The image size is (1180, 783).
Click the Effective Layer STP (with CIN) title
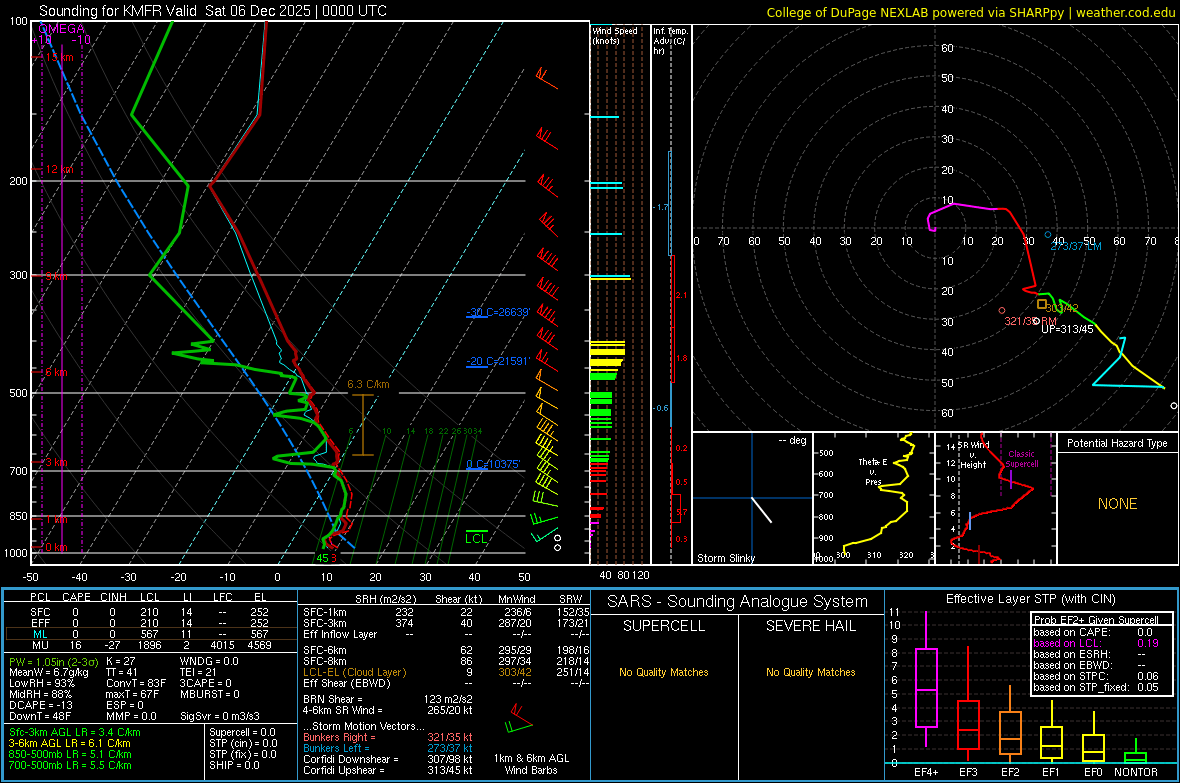(1030, 599)
